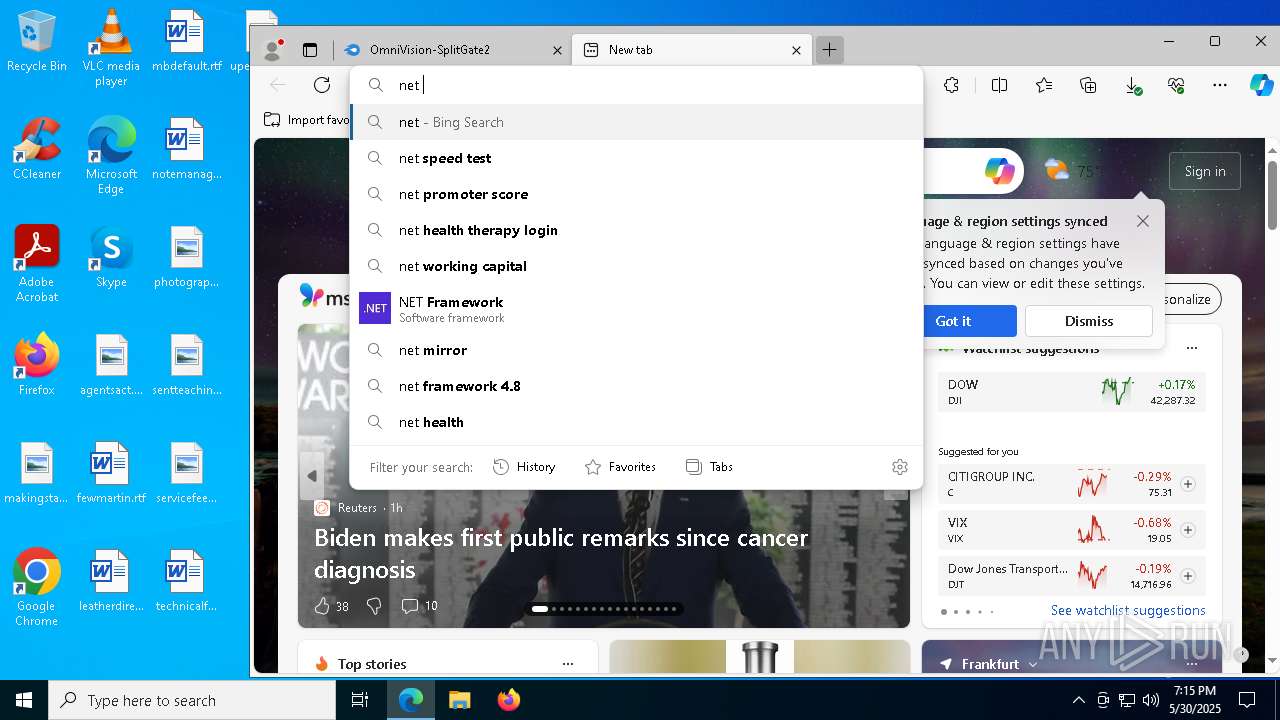Open Adobe Acrobat desktop shortcut
The height and width of the screenshot is (720, 1280).
37,264
